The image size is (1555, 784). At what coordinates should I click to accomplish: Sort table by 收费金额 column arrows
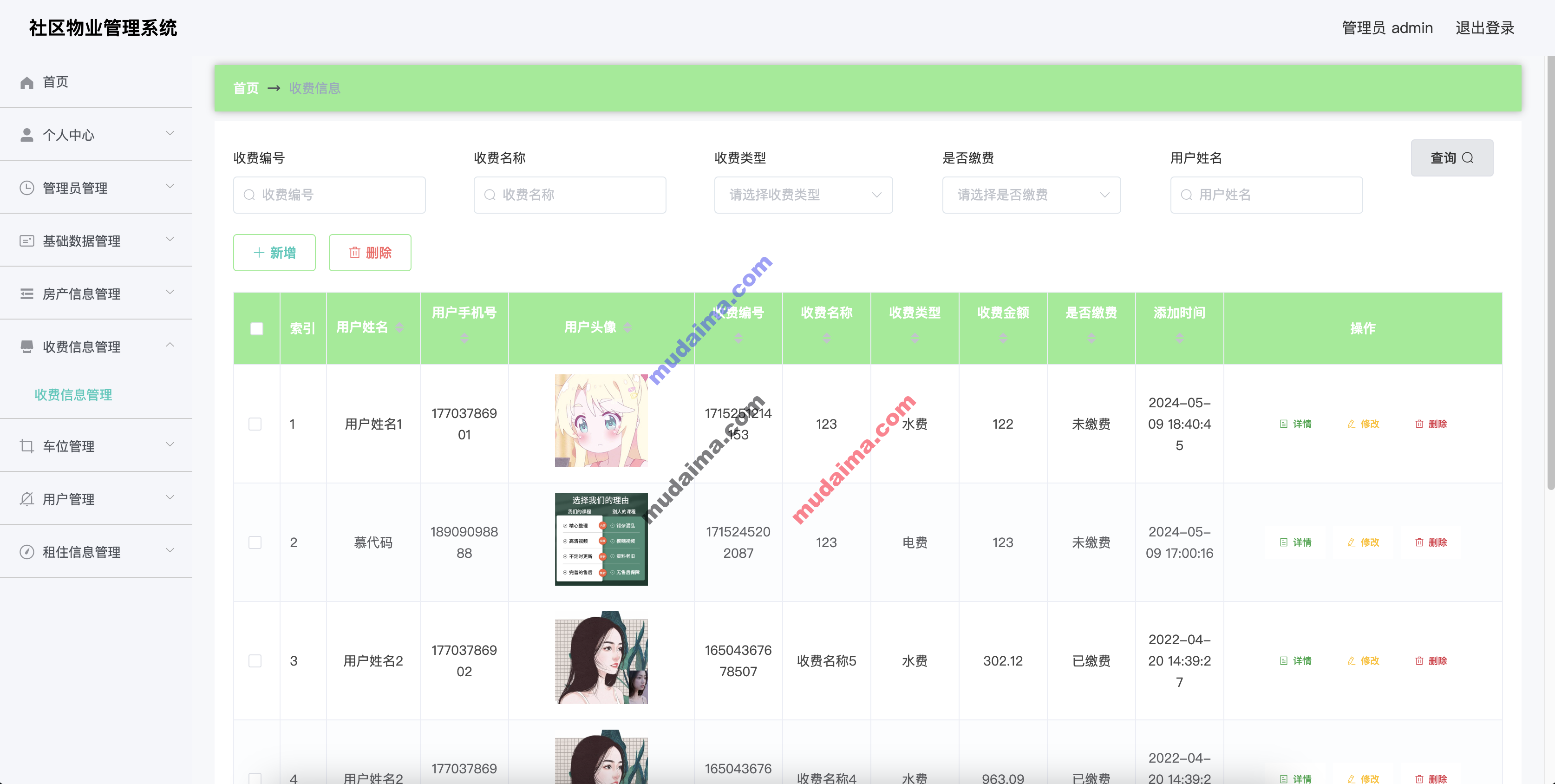[1003, 338]
